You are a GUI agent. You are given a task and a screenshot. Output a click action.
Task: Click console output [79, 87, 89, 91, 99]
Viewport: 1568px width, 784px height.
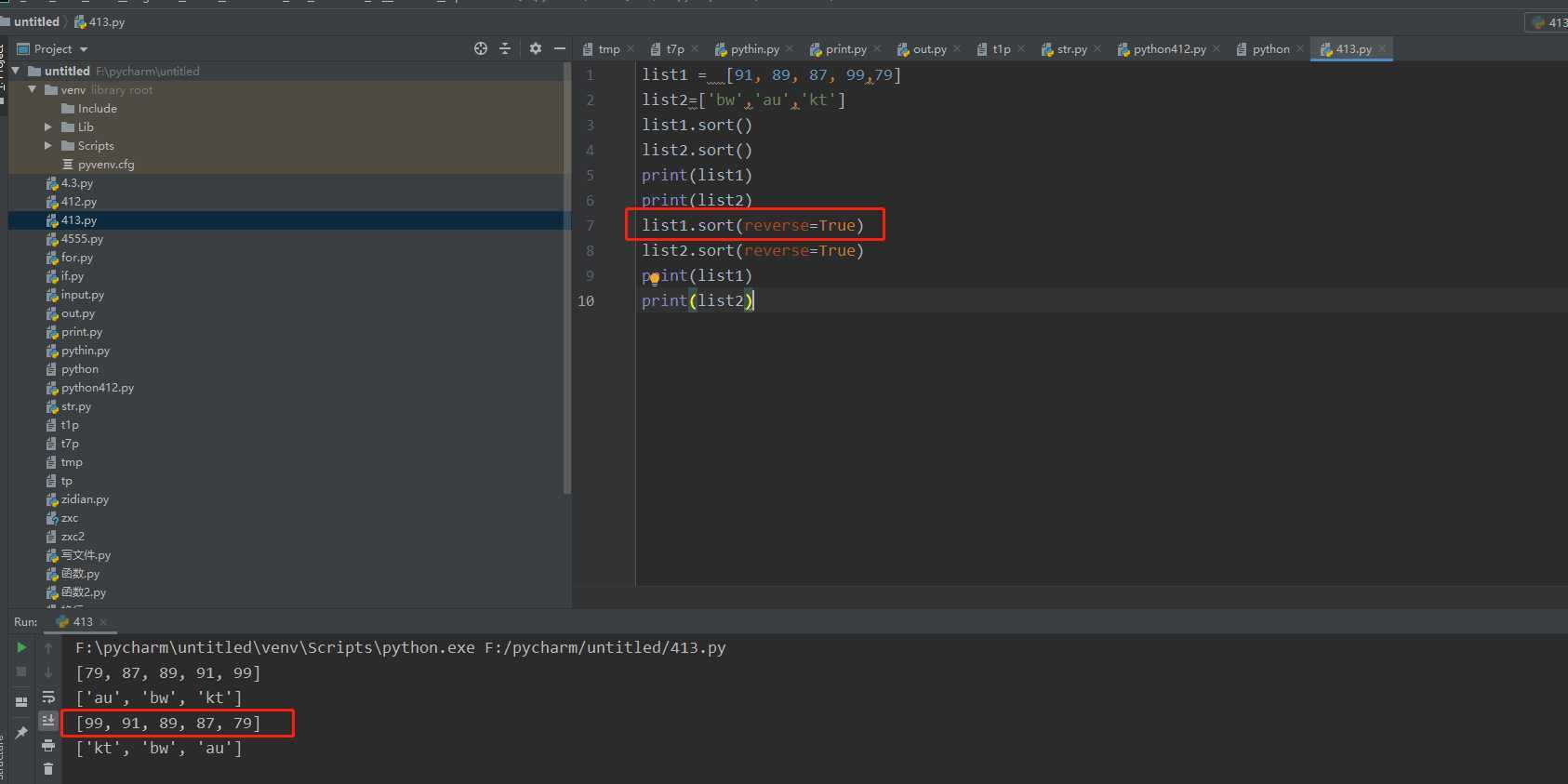[167, 672]
